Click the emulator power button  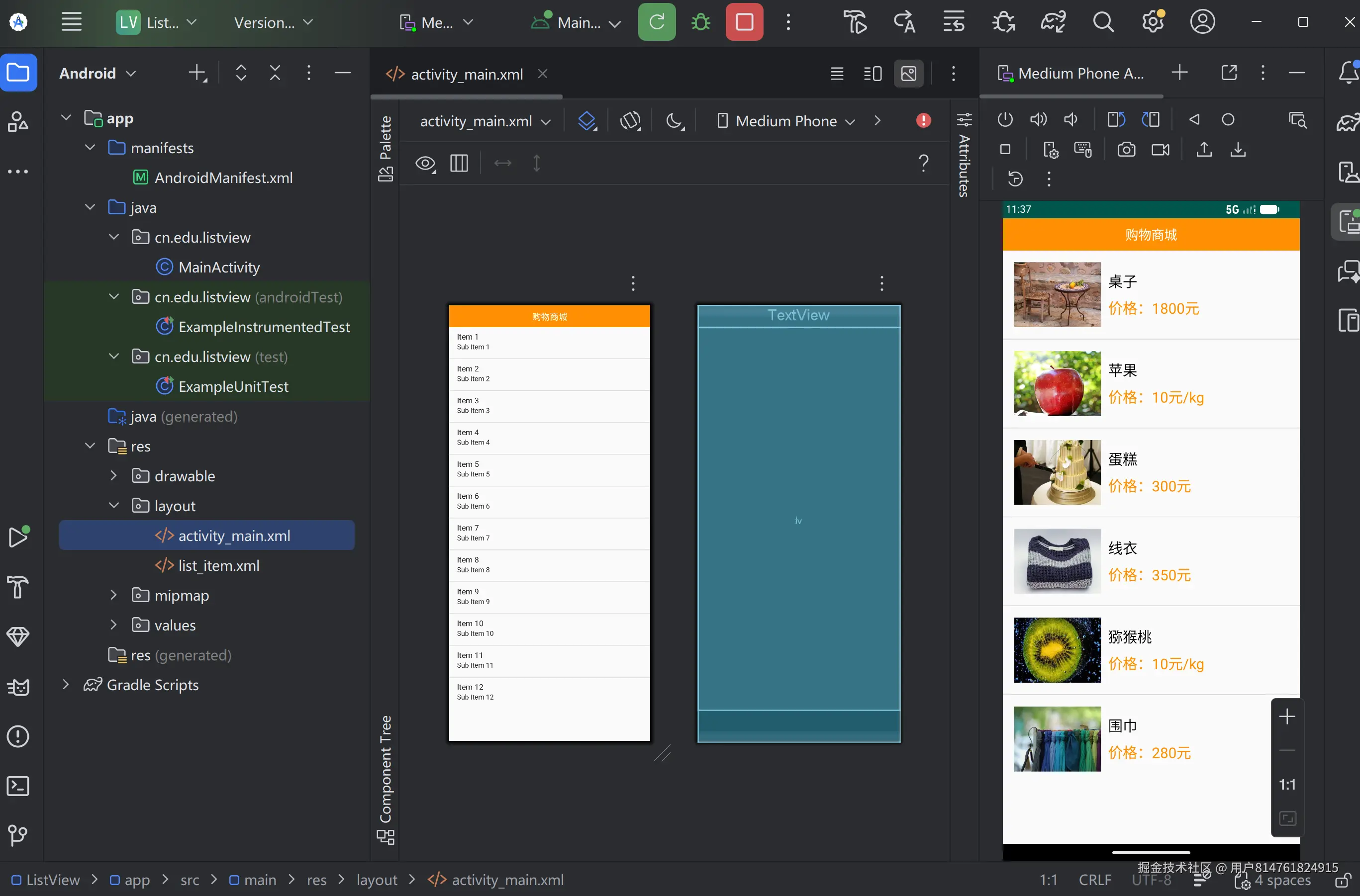pos(1005,119)
